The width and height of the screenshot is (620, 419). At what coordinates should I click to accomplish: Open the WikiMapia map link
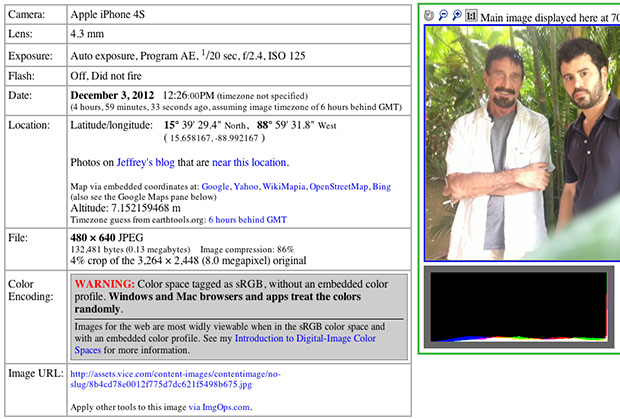tap(284, 187)
